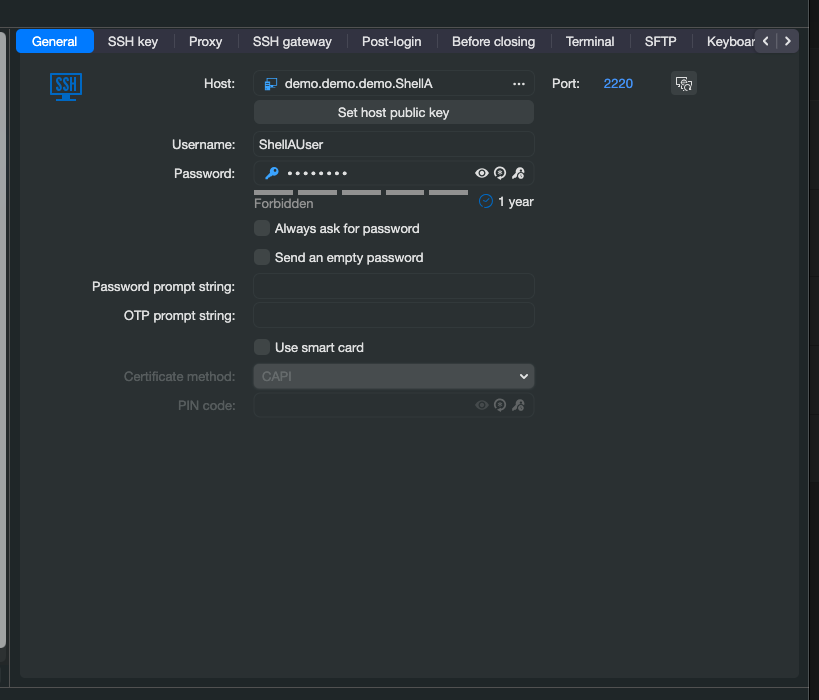Click the vertical scrollbar on the left edge
This screenshot has width=819, height=700.
[3, 340]
